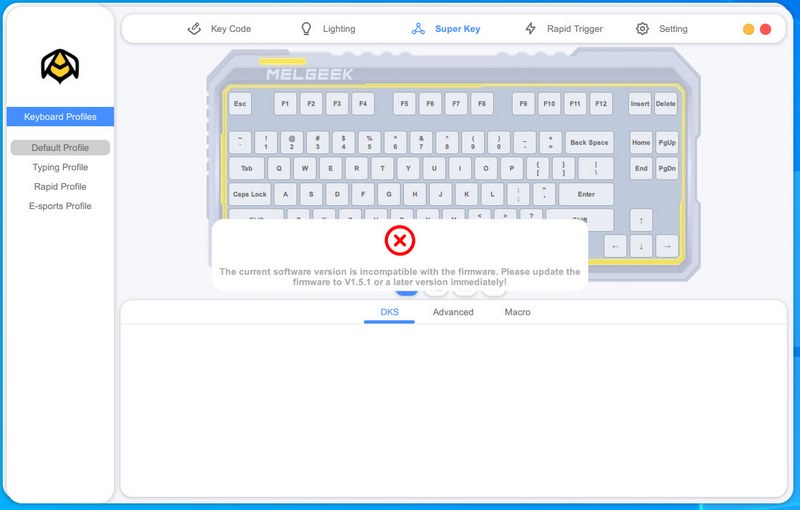The image size is (800, 510).
Task: Choose the E-sports Profile
Action: pyautogui.click(x=60, y=206)
